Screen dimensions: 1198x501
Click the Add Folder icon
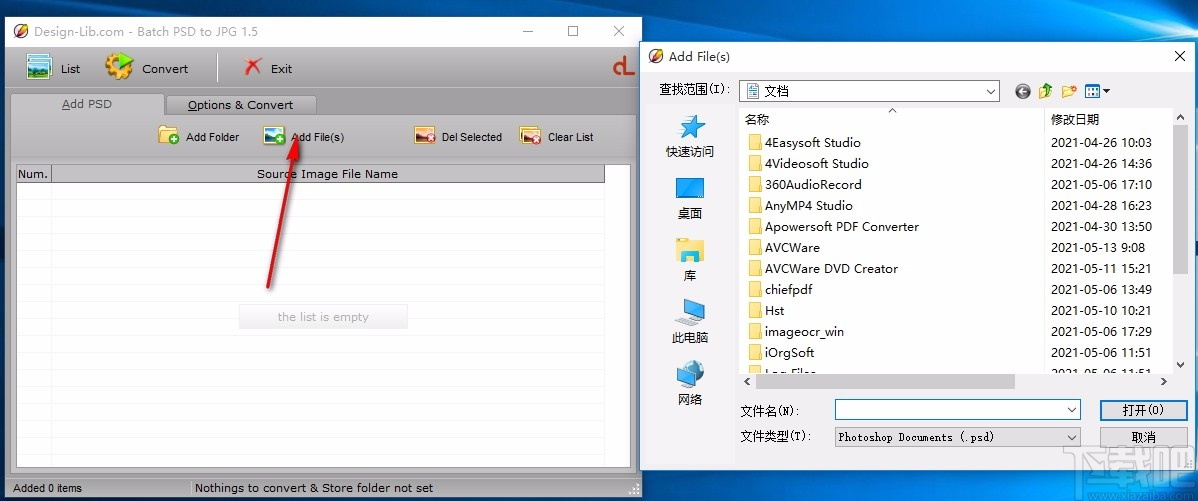coord(169,136)
